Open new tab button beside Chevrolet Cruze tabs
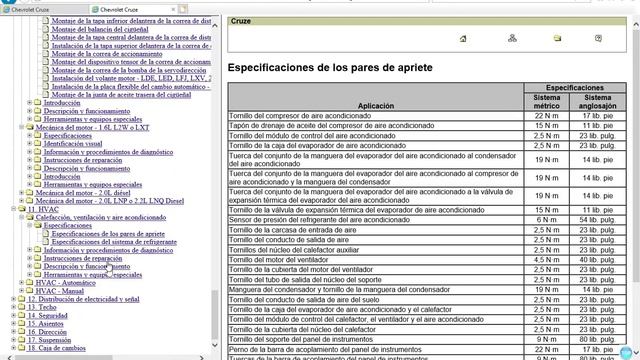Image resolution: width=640 pixels, height=360 pixels. click(x=183, y=9)
